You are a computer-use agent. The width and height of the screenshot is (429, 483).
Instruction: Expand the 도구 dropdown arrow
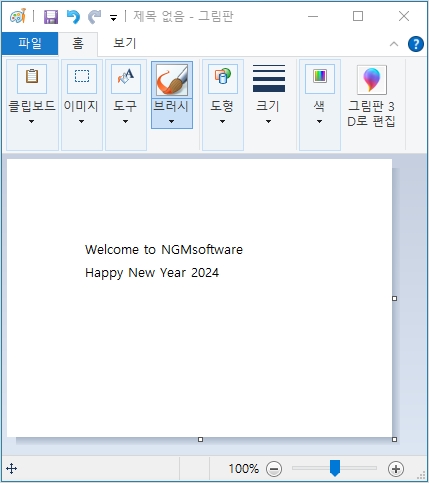click(125, 122)
